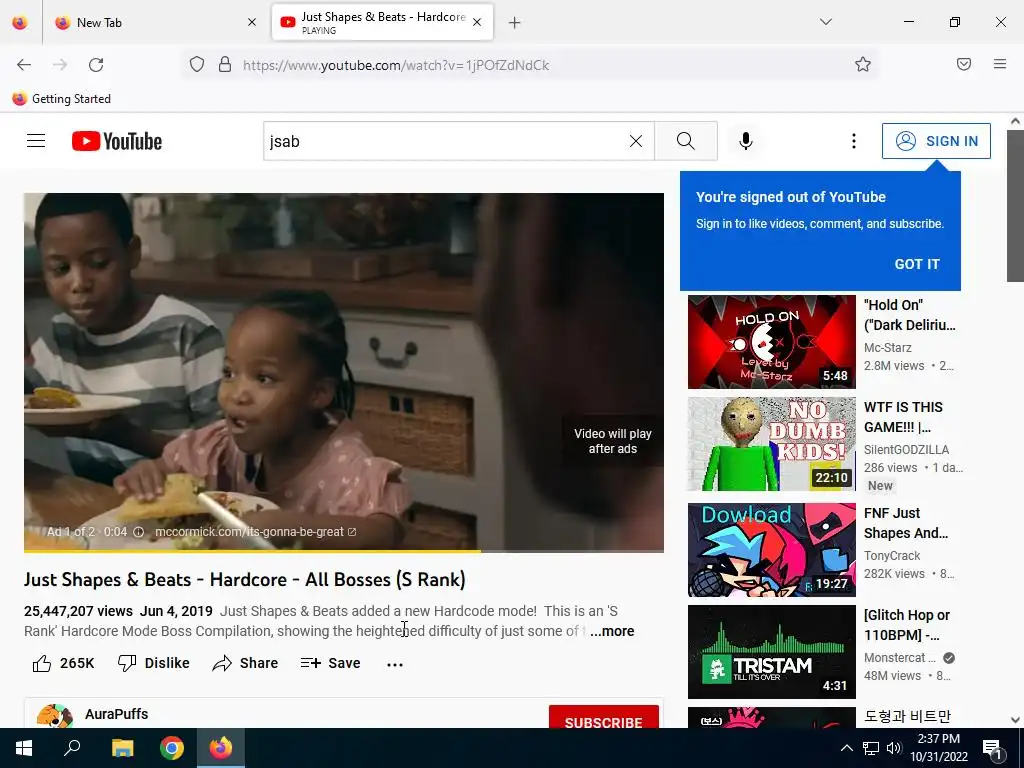
Task: Open File Explorer from the taskbar
Action: tap(122, 748)
